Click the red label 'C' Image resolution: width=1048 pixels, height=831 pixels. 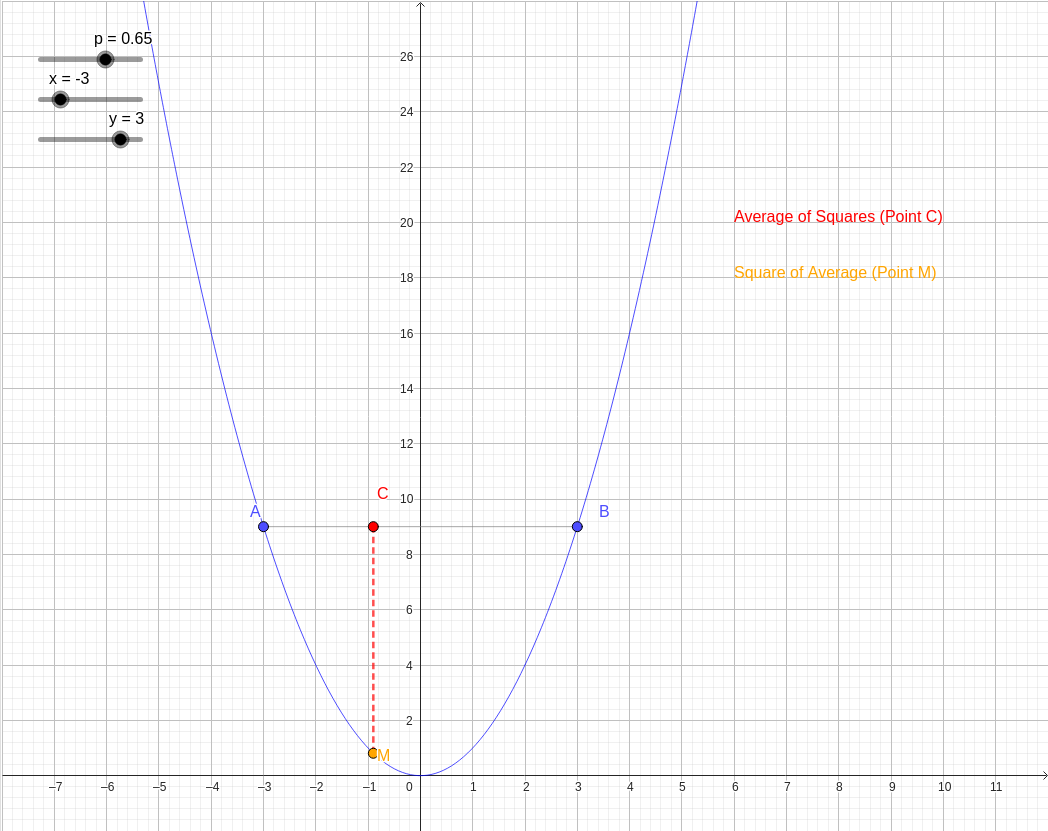point(382,493)
